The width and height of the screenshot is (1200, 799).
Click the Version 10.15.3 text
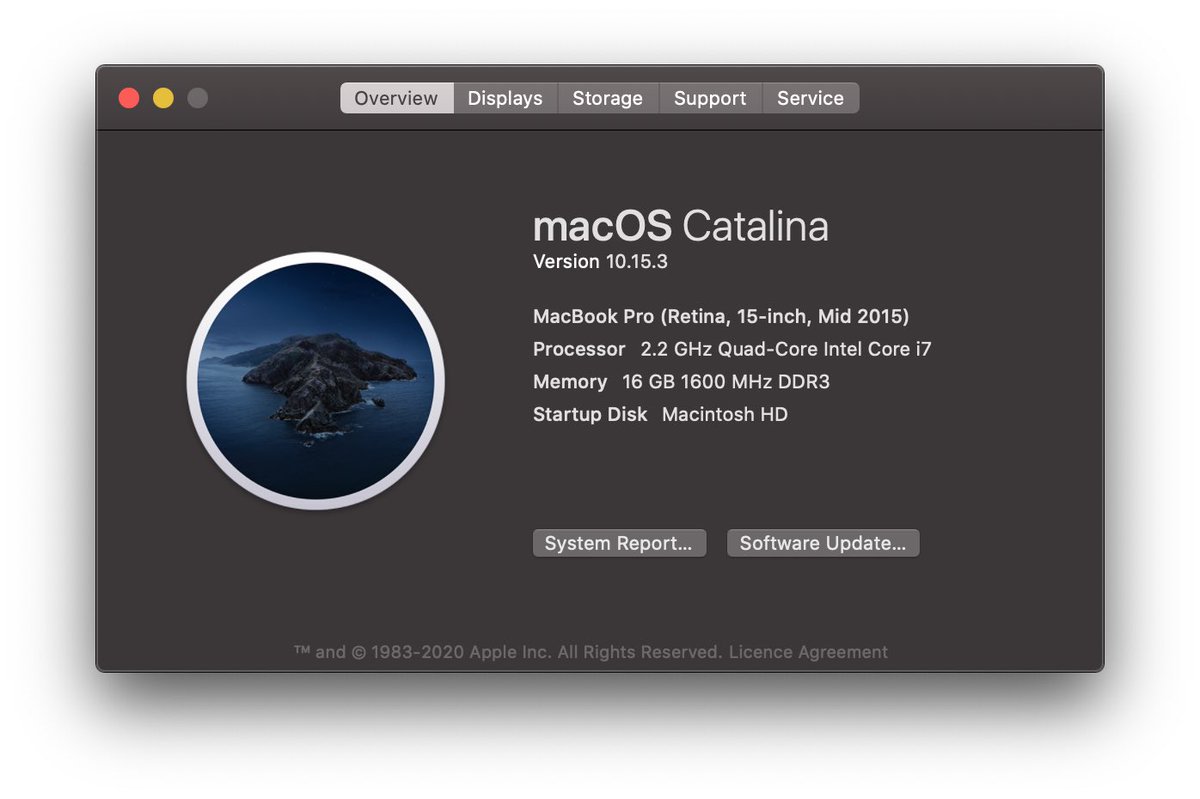pyautogui.click(x=600, y=262)
